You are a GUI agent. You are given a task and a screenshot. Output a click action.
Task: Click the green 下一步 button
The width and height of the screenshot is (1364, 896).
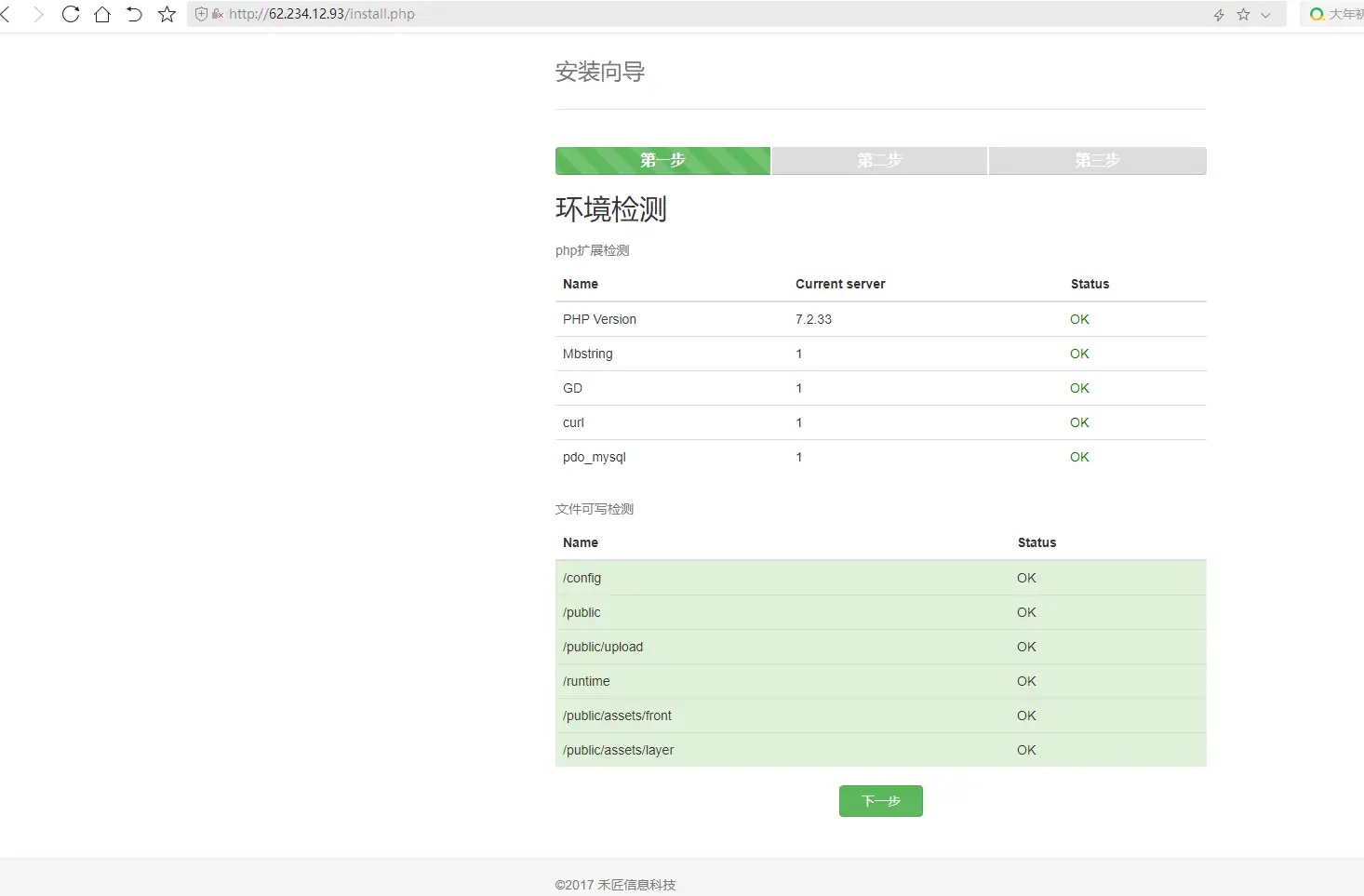coord(880,800)
